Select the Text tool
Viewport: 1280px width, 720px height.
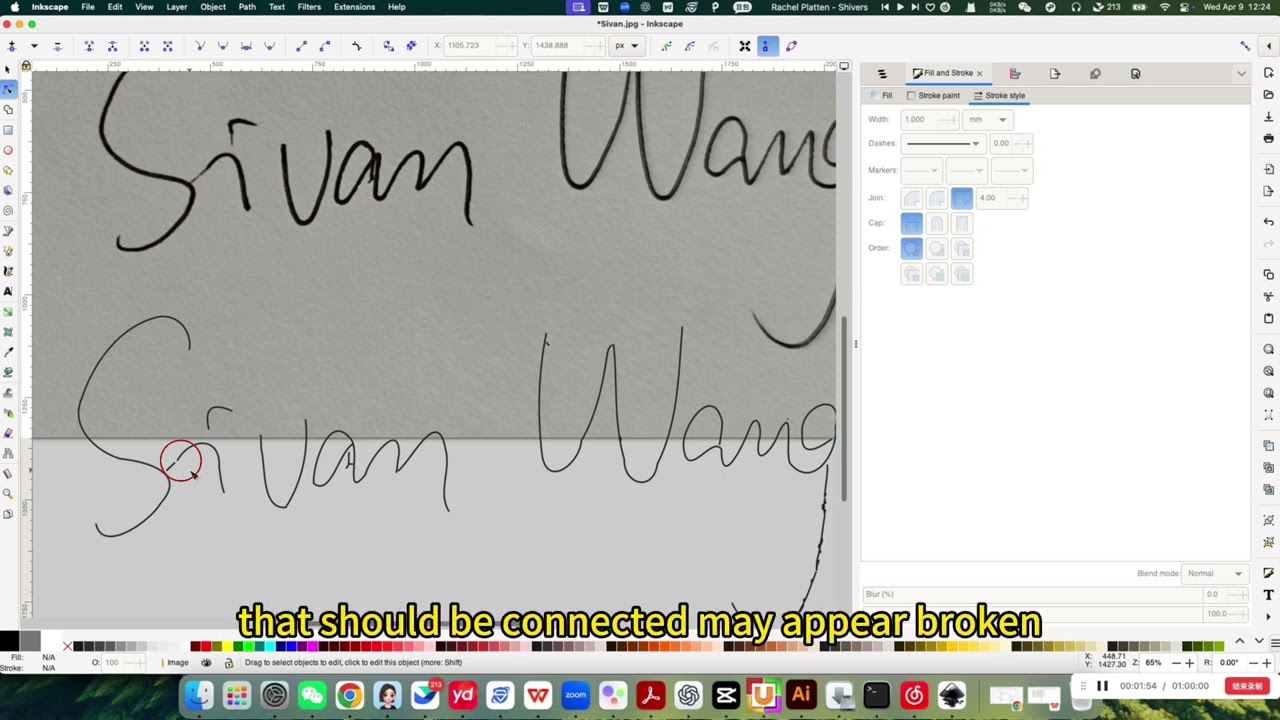[x=8, y=291]
